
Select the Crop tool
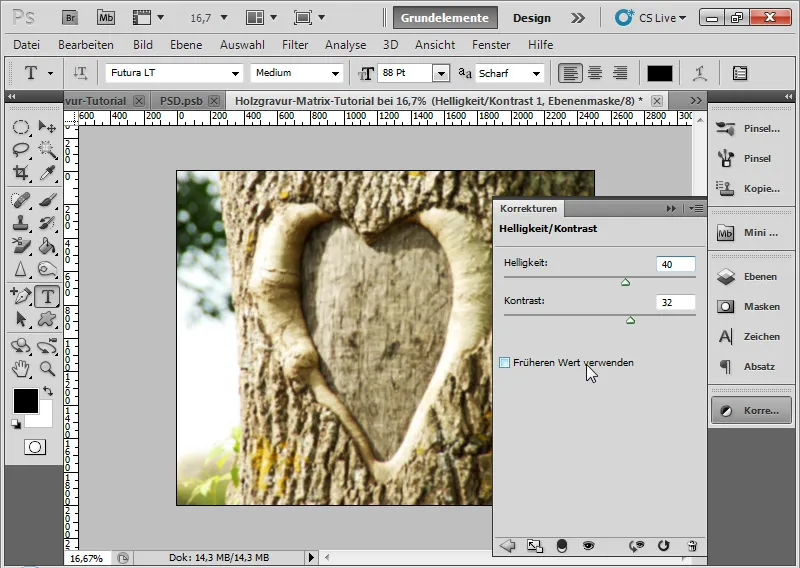click(20, 172)
